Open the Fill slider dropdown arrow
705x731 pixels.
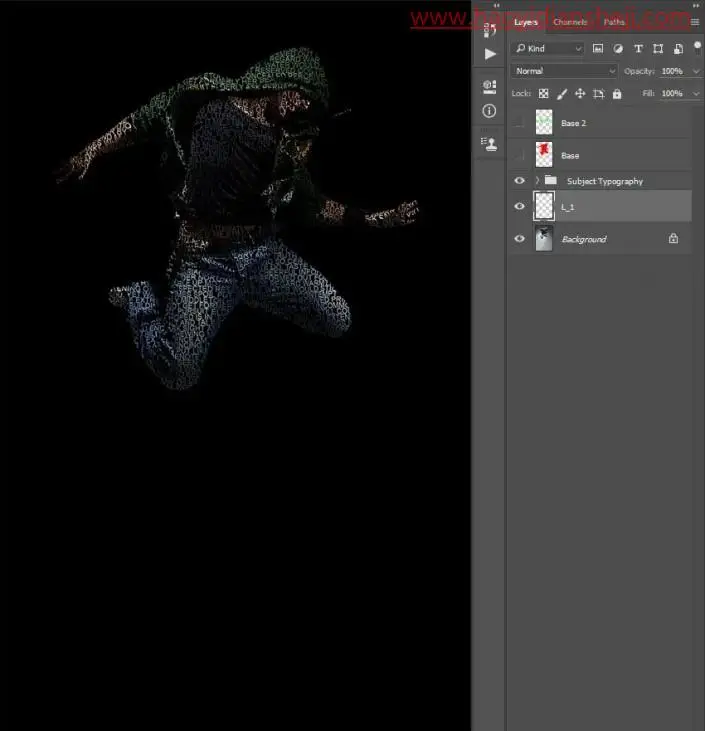point(696,94)
